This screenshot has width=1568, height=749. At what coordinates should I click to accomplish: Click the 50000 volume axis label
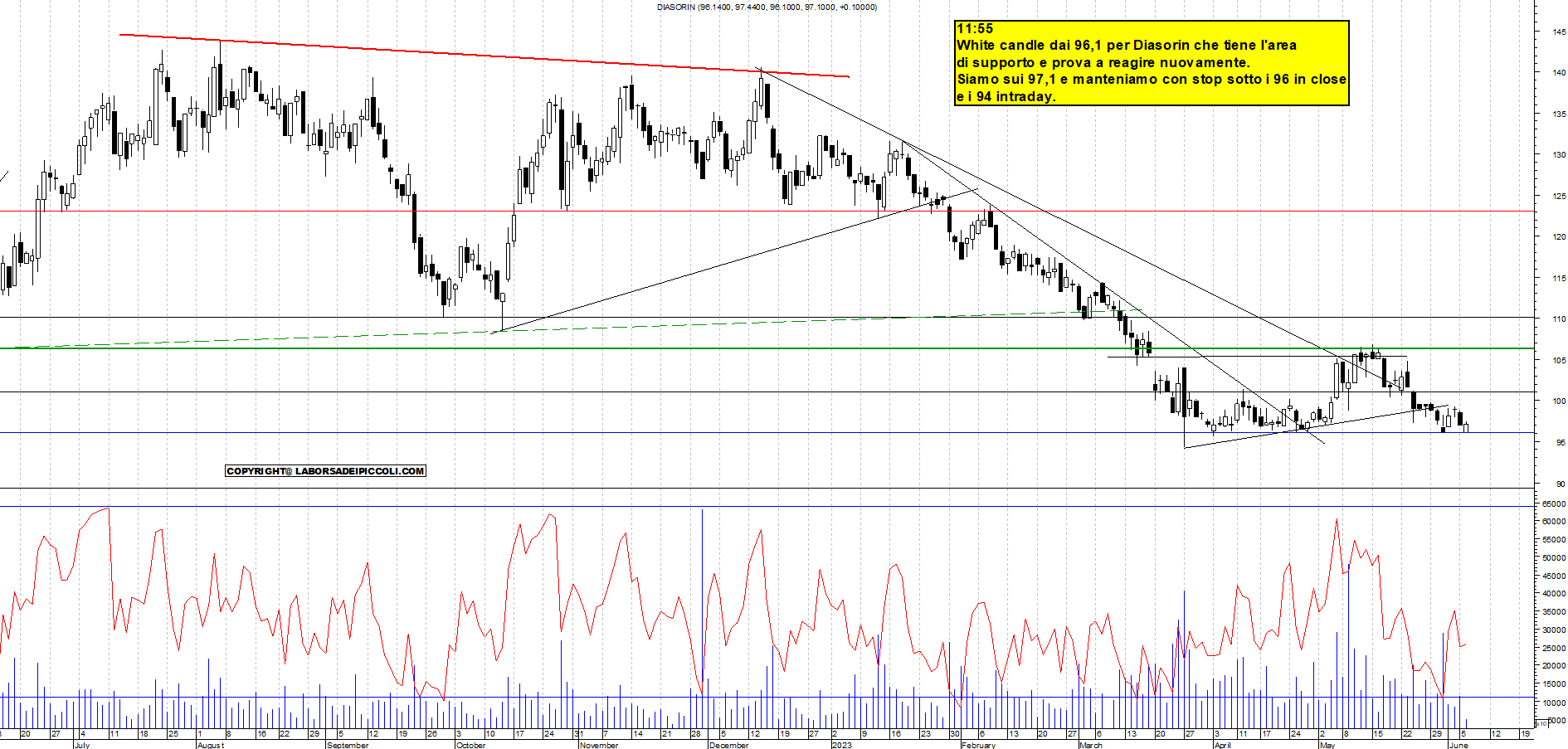pyautogui.click(x=1554, y=558)
